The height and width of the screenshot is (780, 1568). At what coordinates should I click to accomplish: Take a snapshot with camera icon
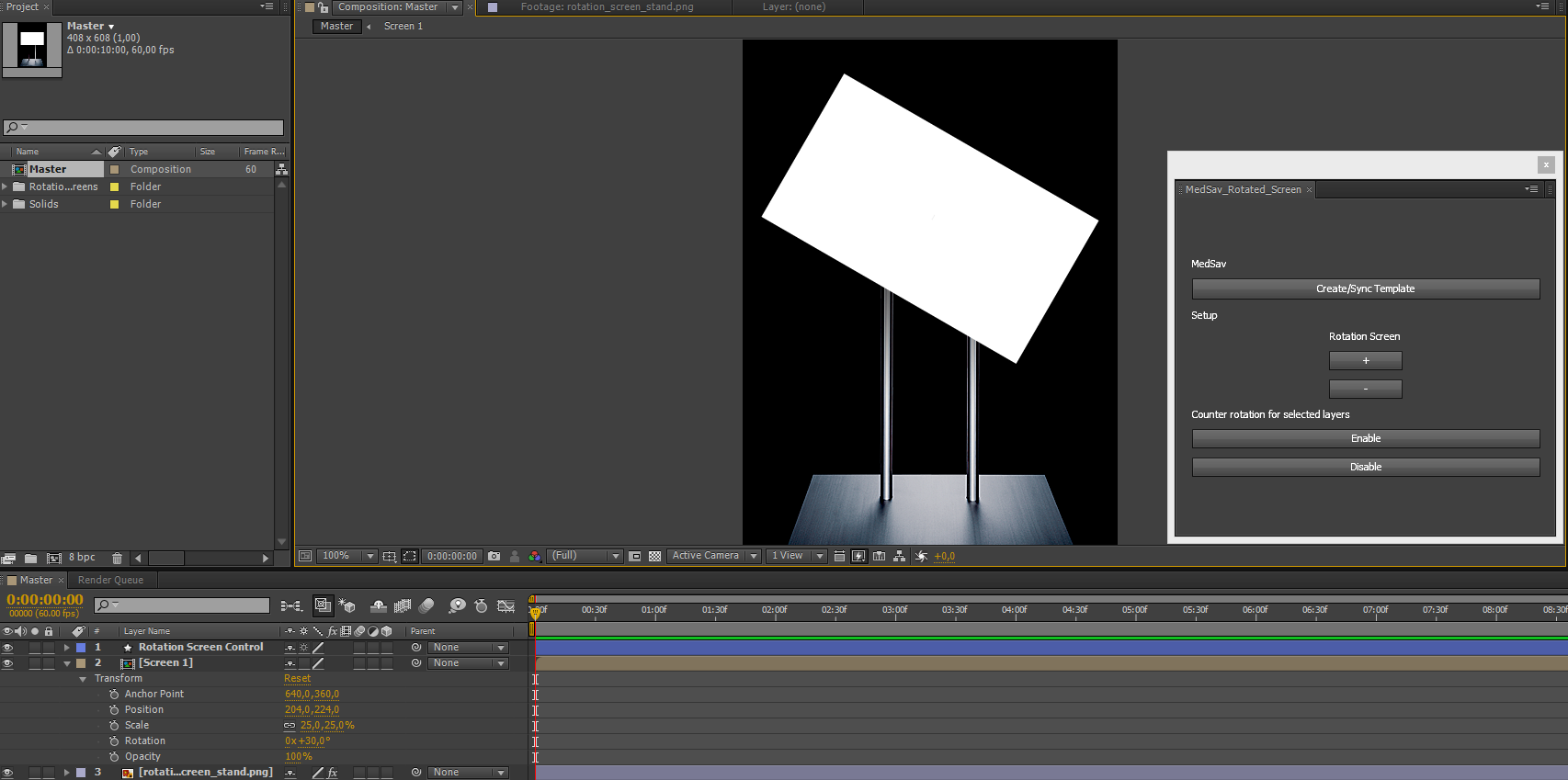point(494,556)
